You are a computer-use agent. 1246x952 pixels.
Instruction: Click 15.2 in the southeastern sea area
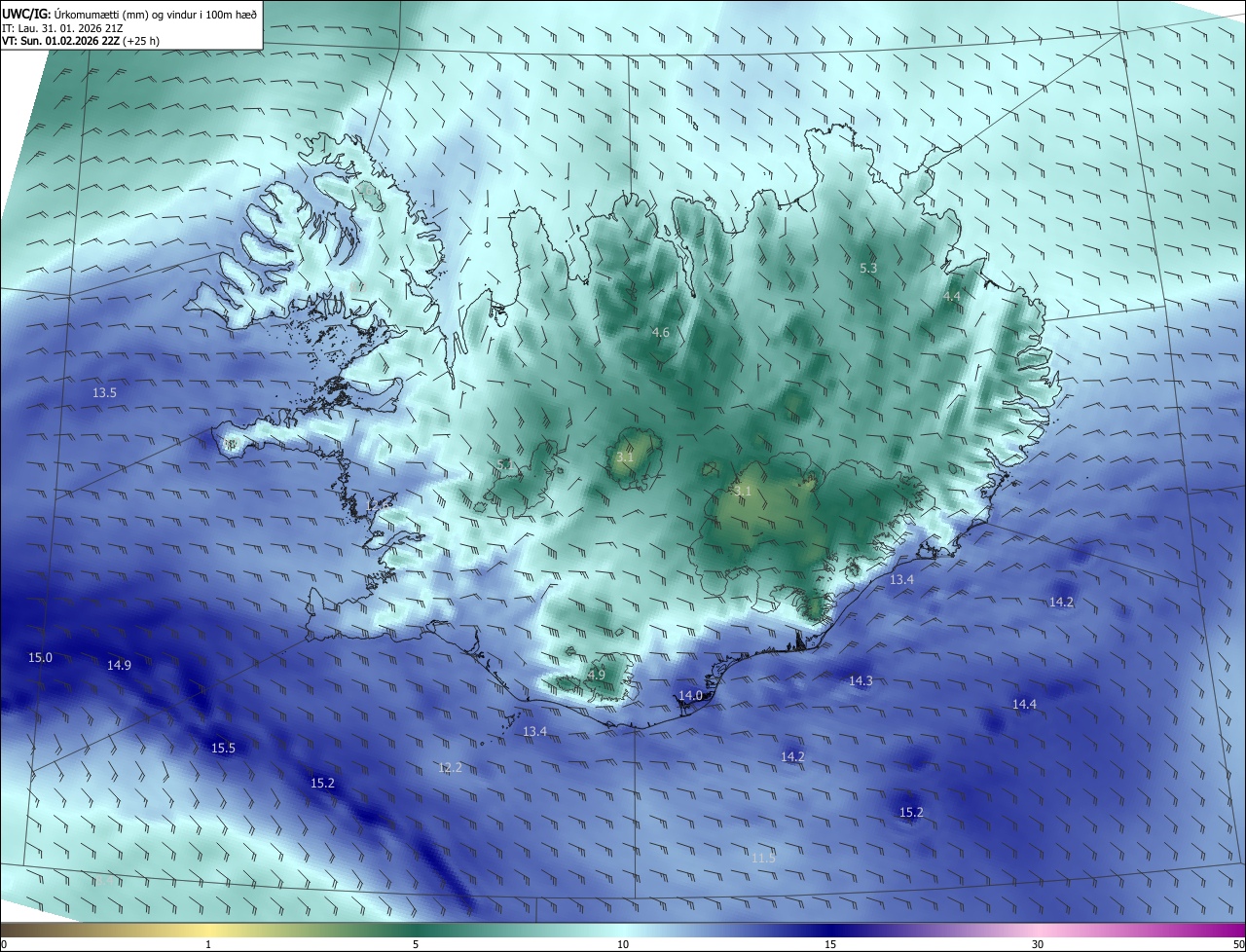[x=911, y=813]
